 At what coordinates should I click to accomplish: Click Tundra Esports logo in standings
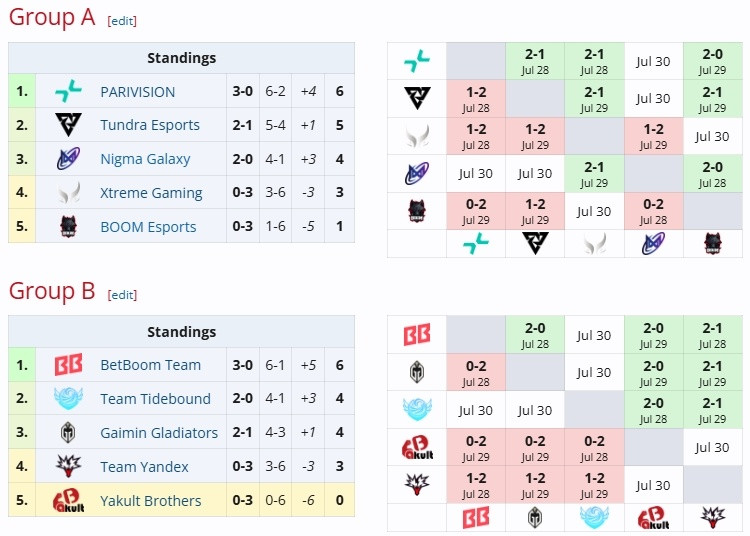pos(68,125)
